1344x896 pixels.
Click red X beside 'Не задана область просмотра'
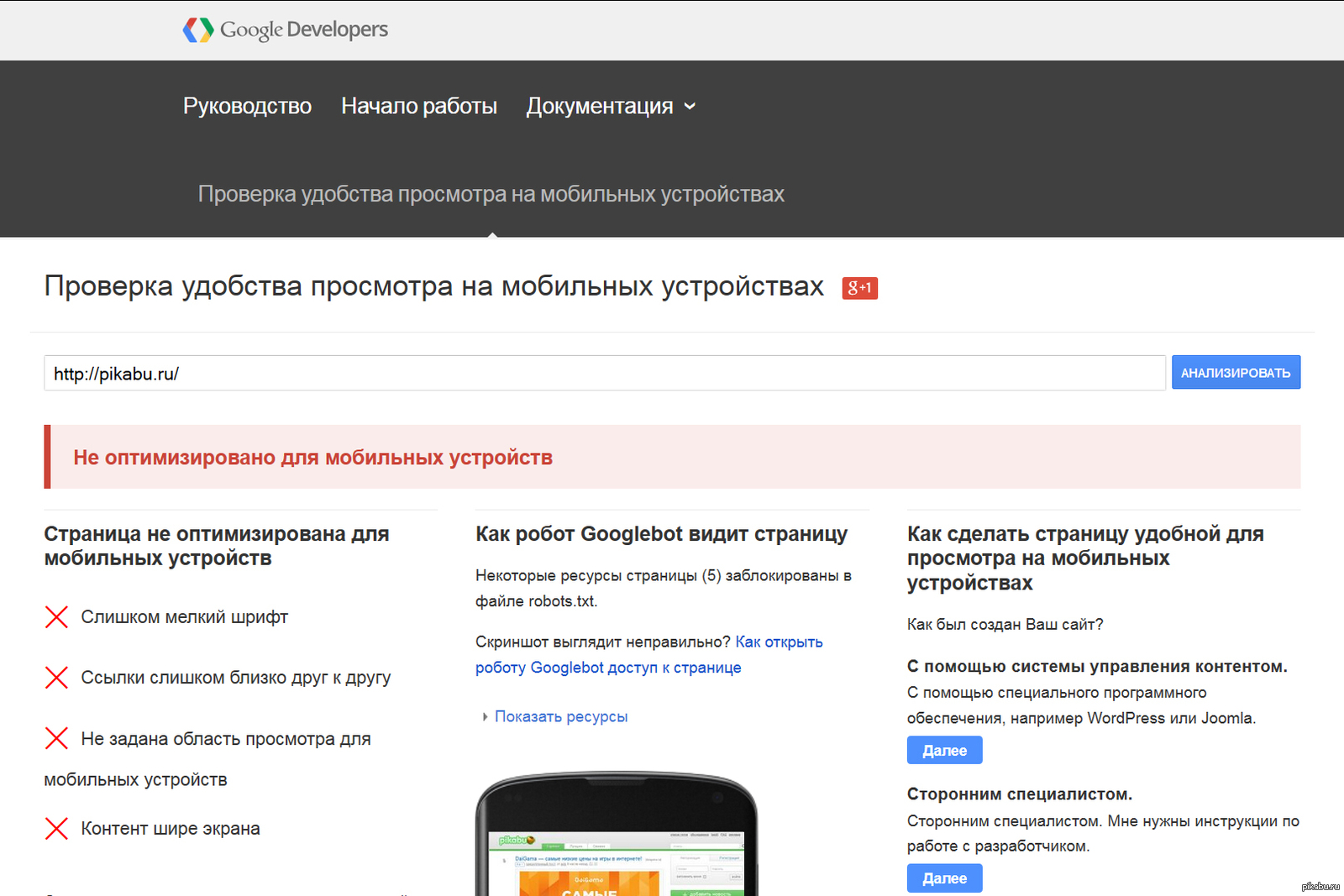[56, 738]
